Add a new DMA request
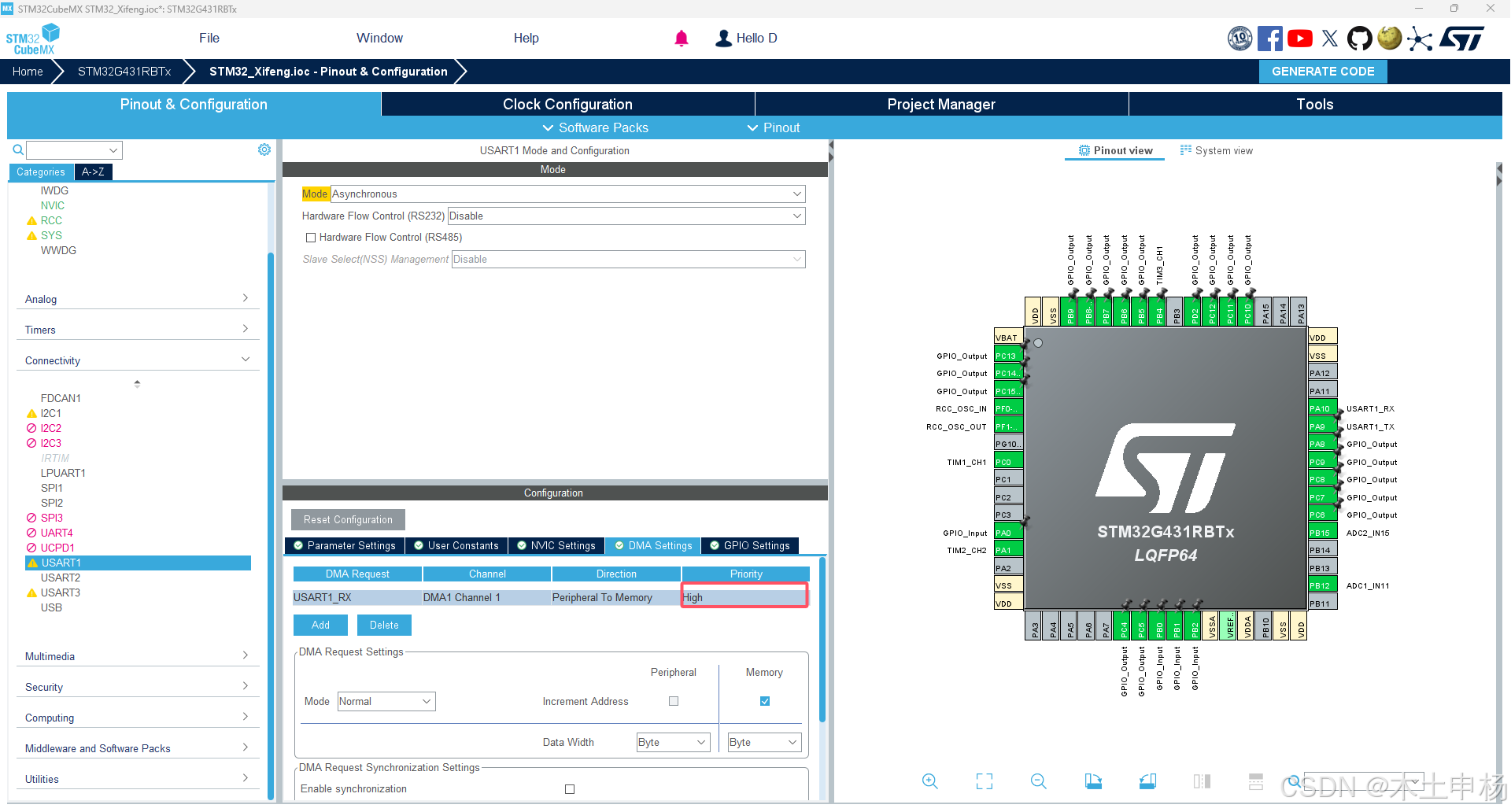Image resolution: width=1511 pixels, height=812 pixels. click(320, 626)
